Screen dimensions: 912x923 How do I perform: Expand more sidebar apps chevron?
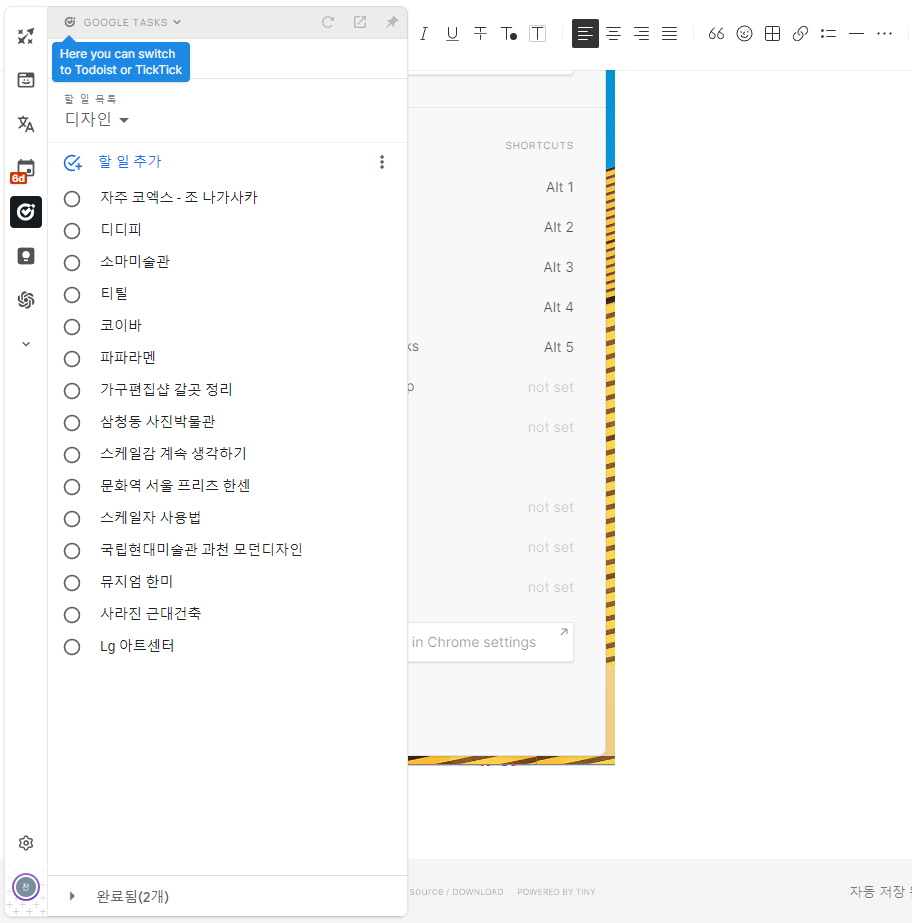[25, 344]
